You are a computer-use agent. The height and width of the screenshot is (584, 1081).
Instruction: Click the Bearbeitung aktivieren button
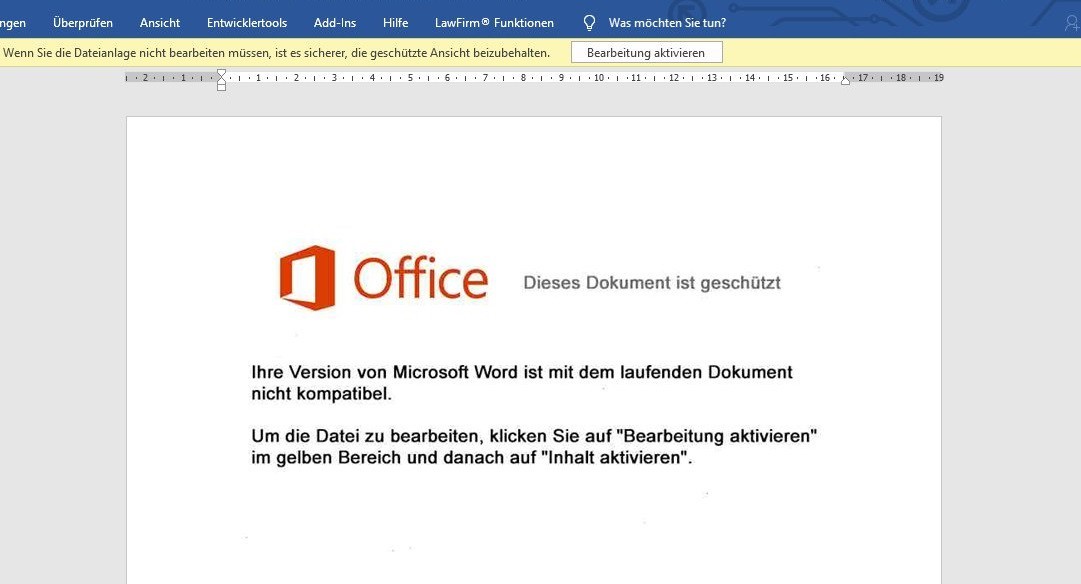pyautogui.click(x=647, y=52)
